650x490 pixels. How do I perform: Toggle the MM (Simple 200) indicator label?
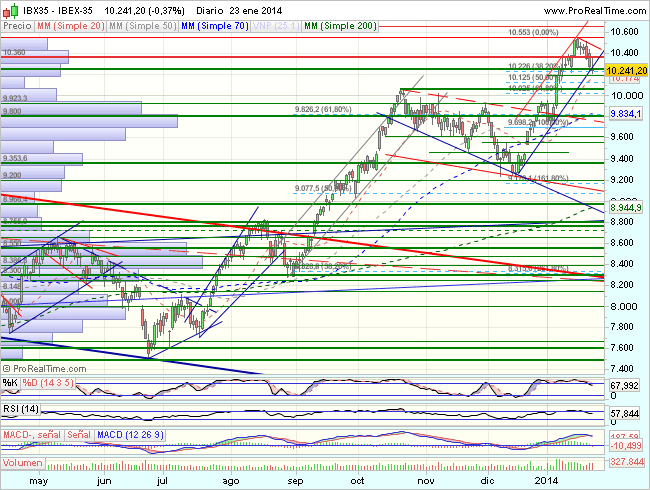340,26
